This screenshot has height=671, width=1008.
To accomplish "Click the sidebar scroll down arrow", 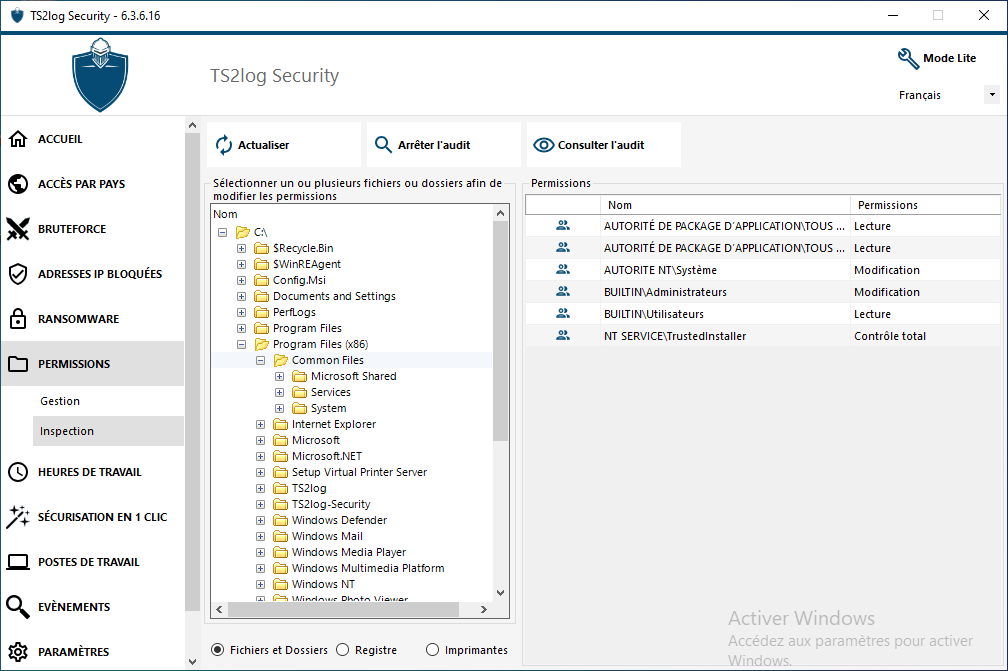I will point(192,661).
